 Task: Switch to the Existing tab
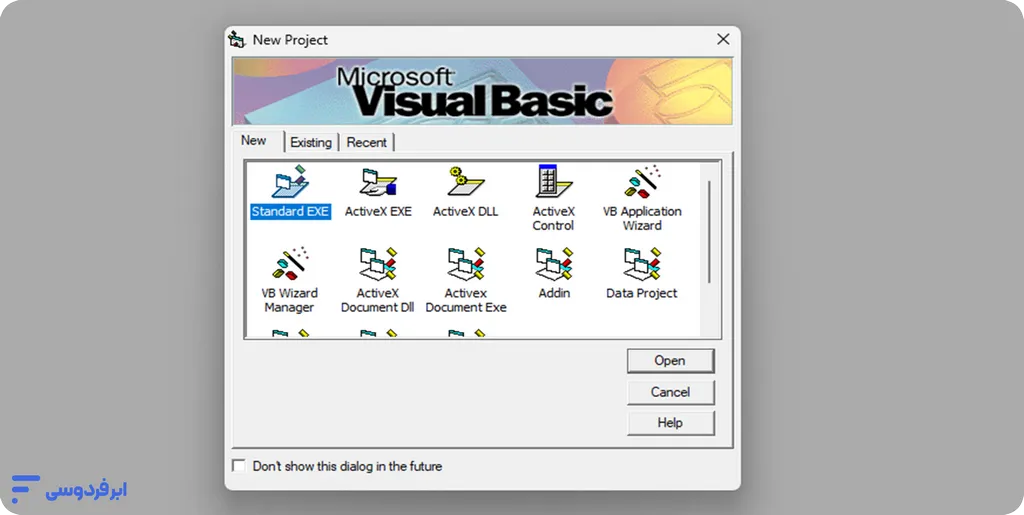(311, 142)
